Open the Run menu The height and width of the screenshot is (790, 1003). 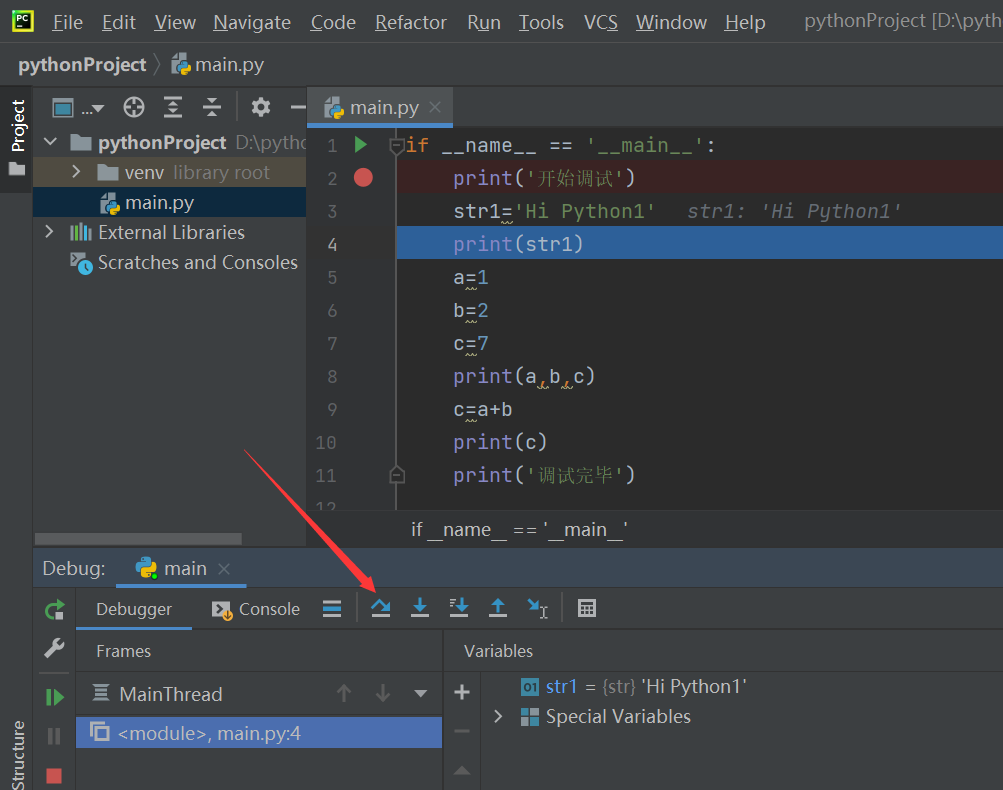click(484, 22)
